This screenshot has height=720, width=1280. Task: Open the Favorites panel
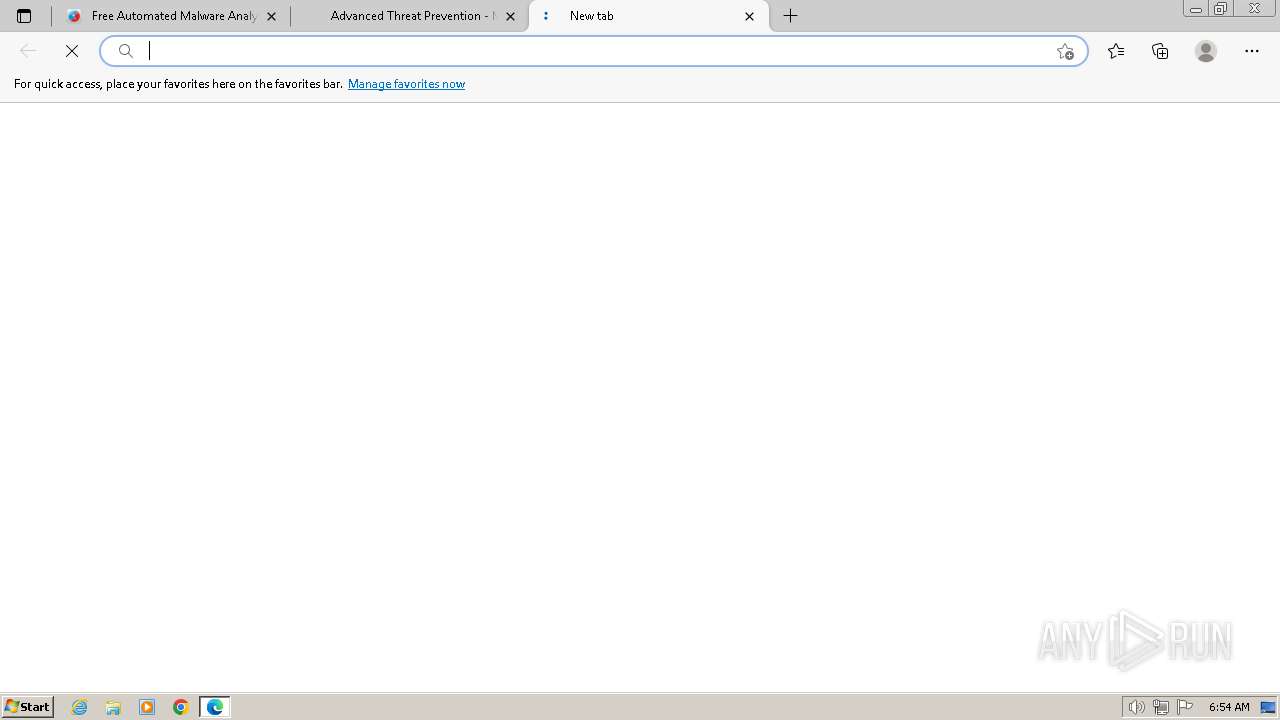1116,51
